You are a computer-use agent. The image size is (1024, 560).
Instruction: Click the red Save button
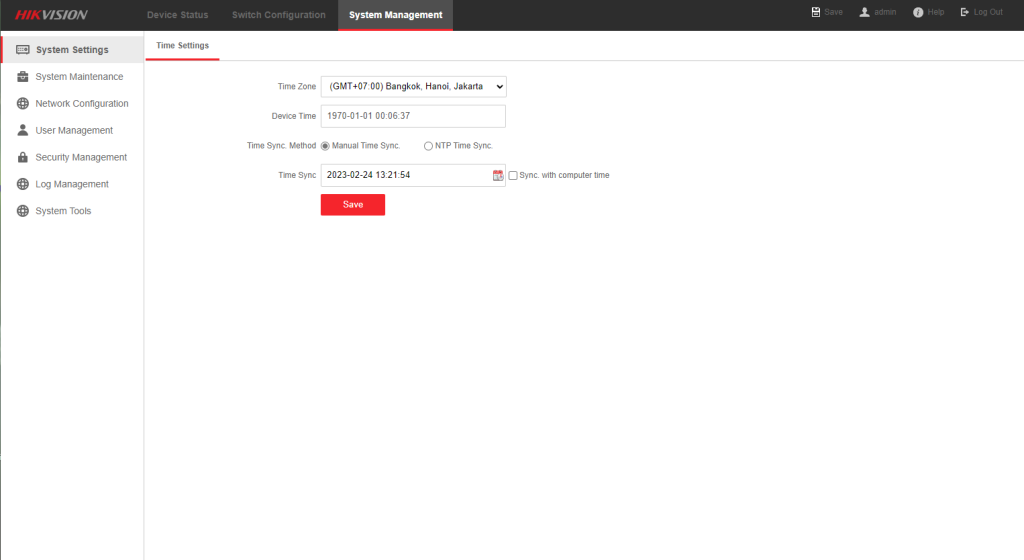[x=353, y=204]
